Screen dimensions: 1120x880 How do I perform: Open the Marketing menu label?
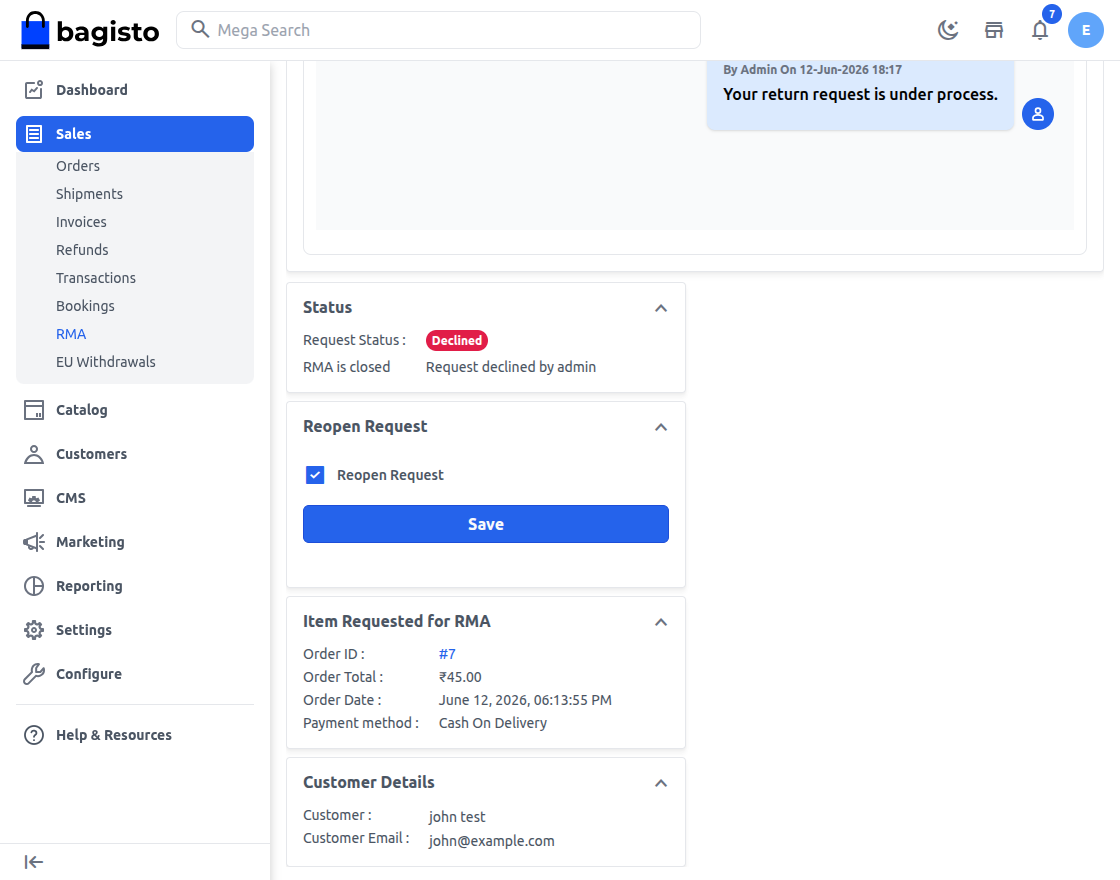90,541
